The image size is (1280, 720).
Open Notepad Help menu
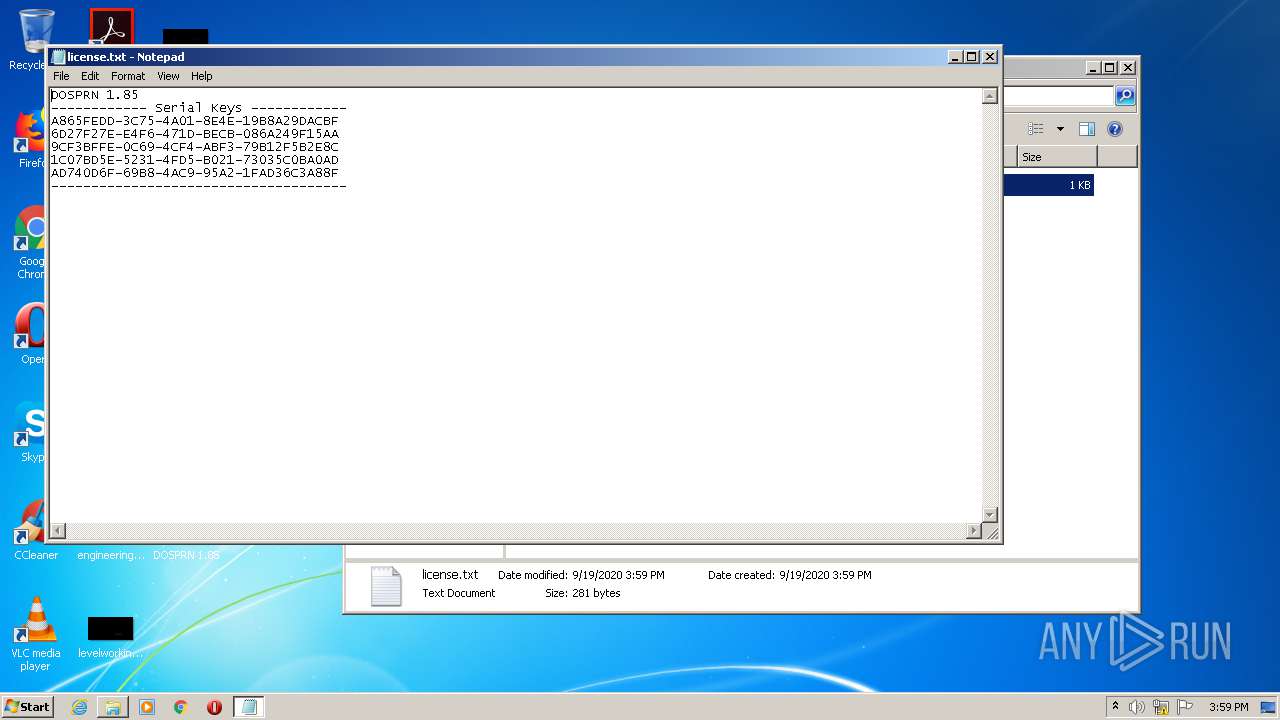click(x=202, y=76)
